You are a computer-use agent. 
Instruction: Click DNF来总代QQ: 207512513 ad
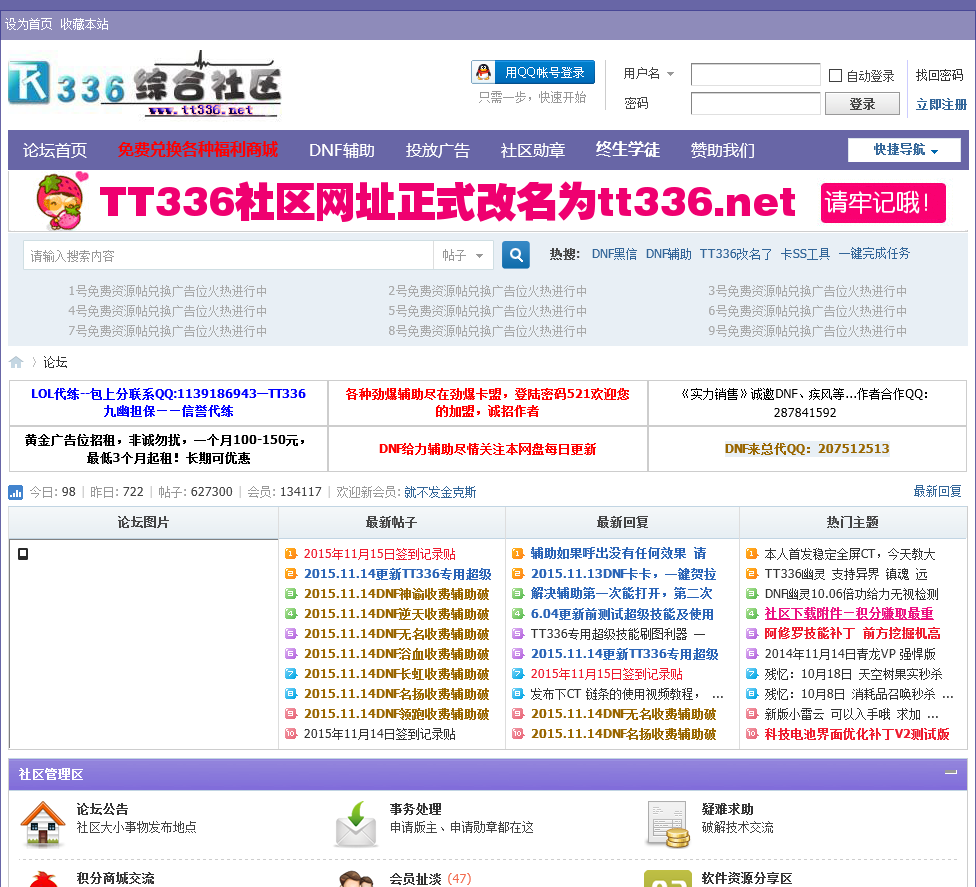pyautogui.click(x=807, y=449)
